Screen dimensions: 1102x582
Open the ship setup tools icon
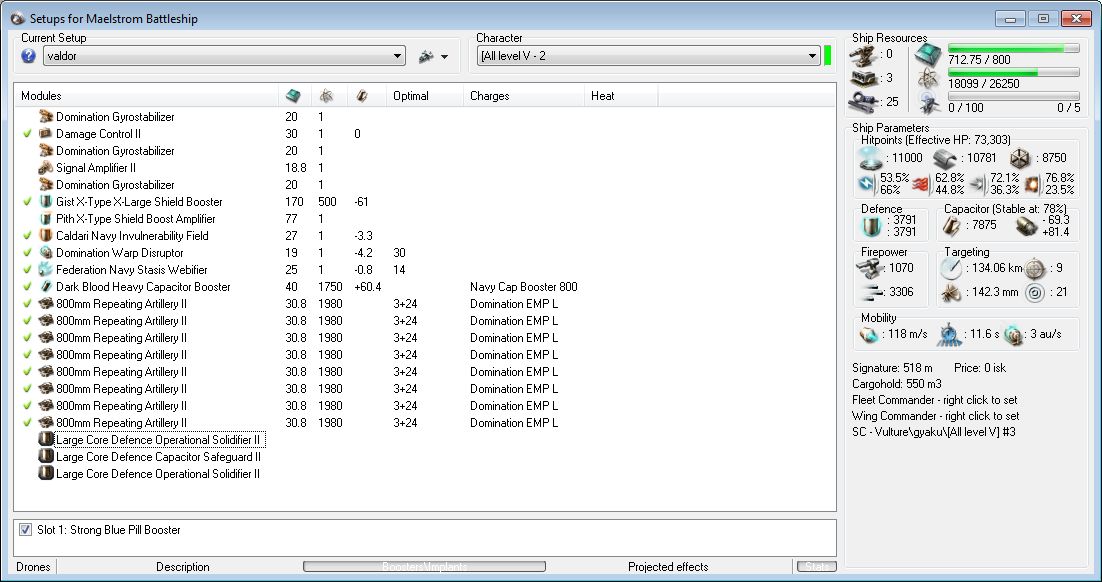point(426,57)
